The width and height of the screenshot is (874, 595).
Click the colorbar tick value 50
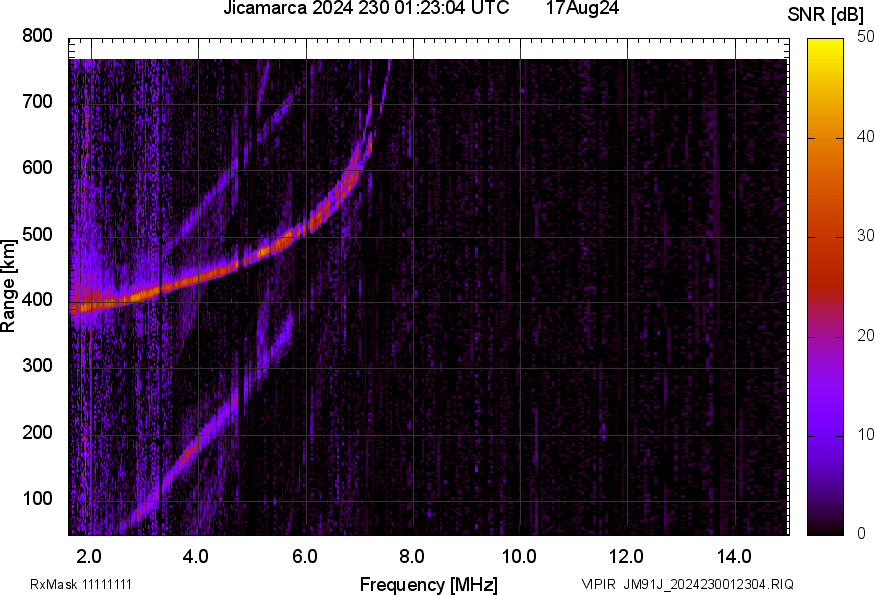tap(865, 37)
